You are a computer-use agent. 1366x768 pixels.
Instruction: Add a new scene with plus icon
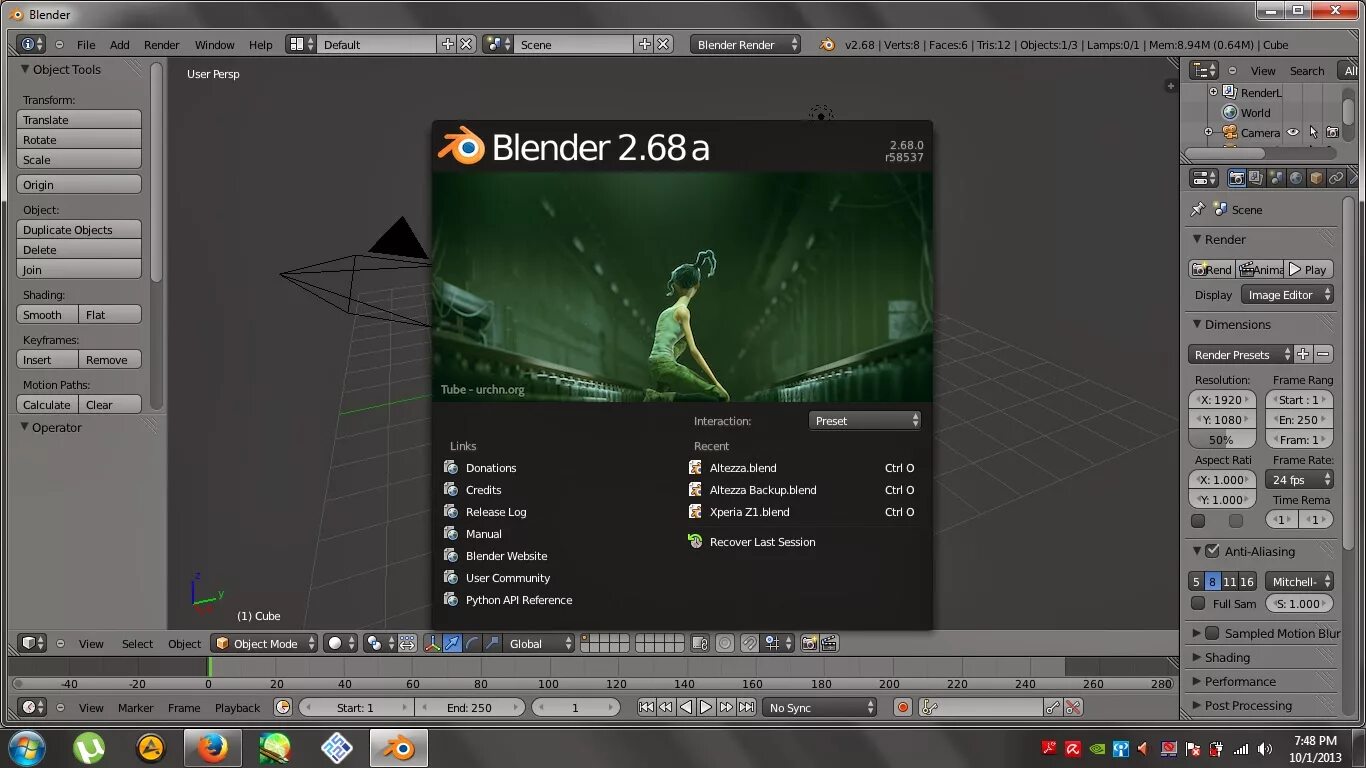(644, 44)
